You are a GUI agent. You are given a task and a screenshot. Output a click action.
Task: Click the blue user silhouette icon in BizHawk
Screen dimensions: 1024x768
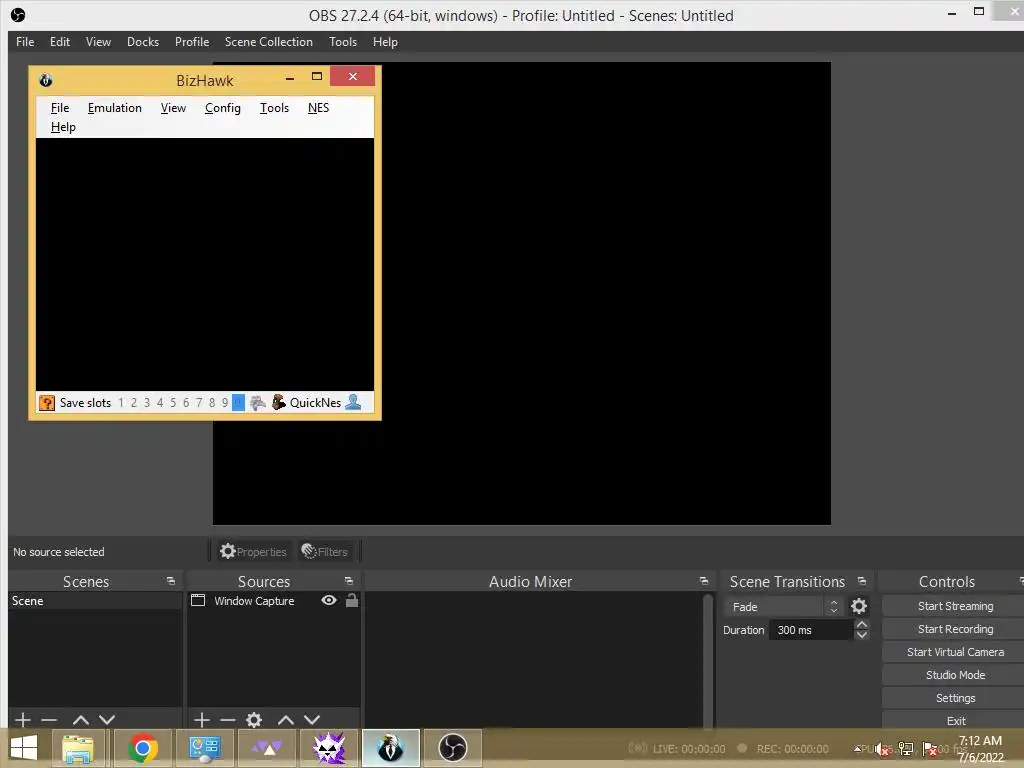coord(353,402)
